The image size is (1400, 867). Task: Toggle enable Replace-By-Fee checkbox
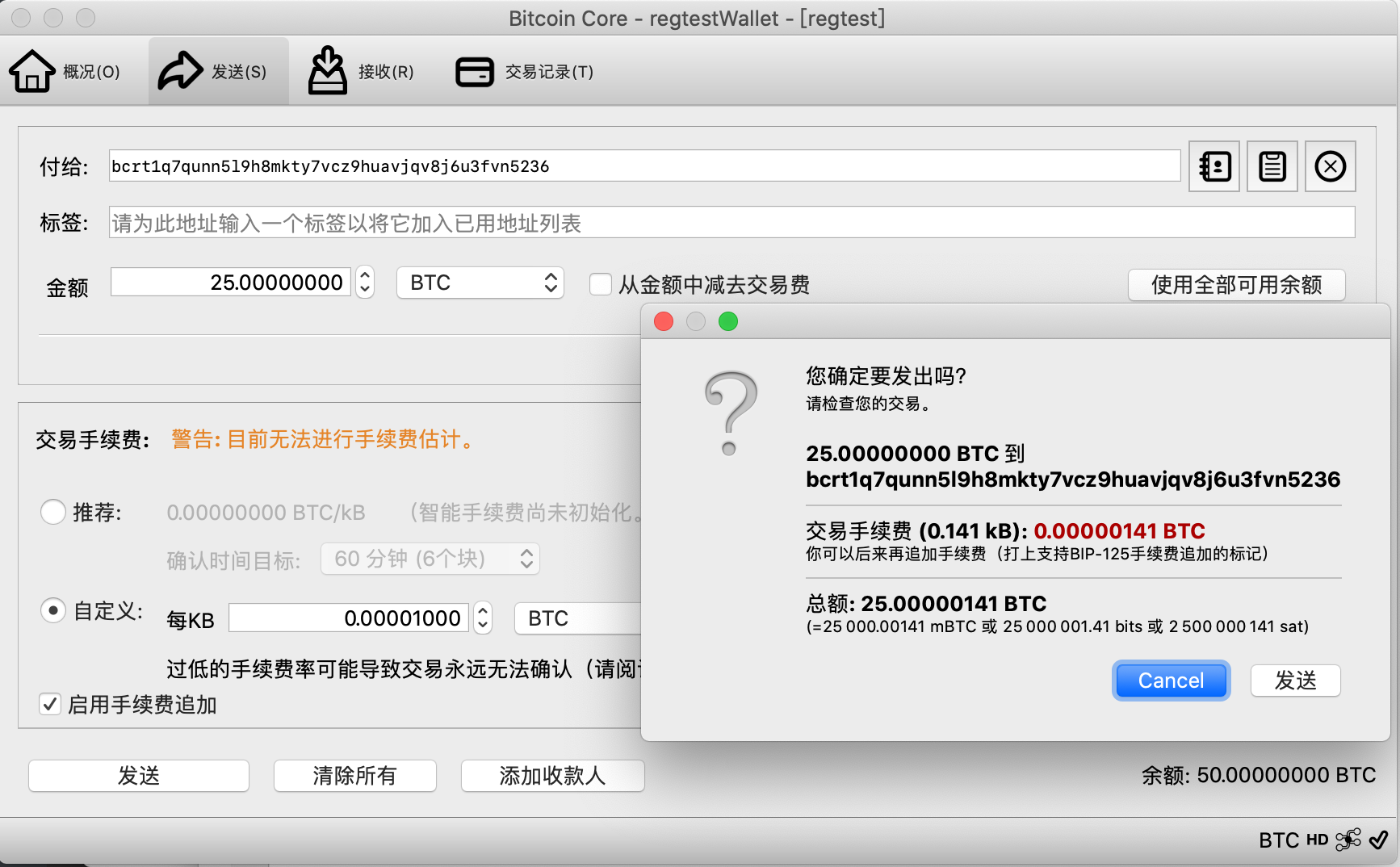[50, 704]
